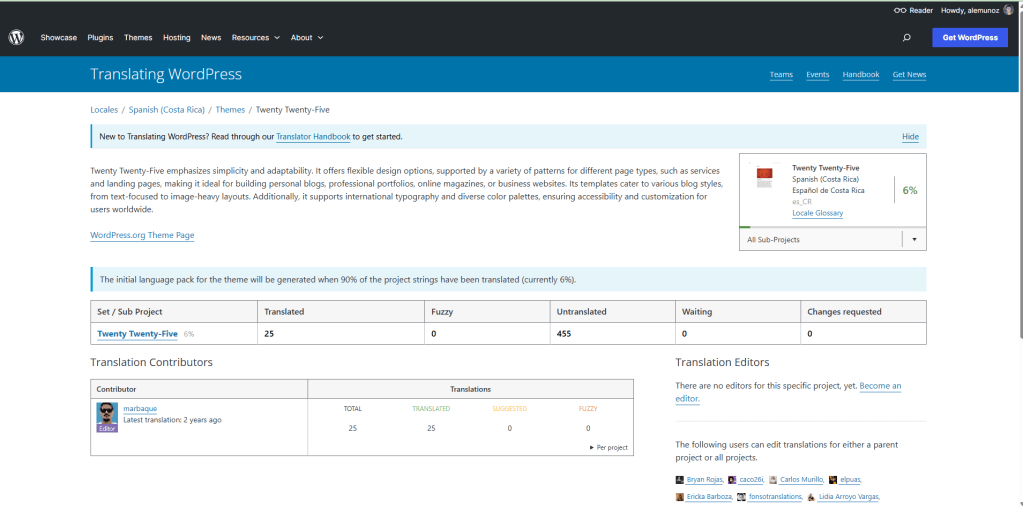Expand the Per project details
Screen dimensions: 1023x507
609,448
